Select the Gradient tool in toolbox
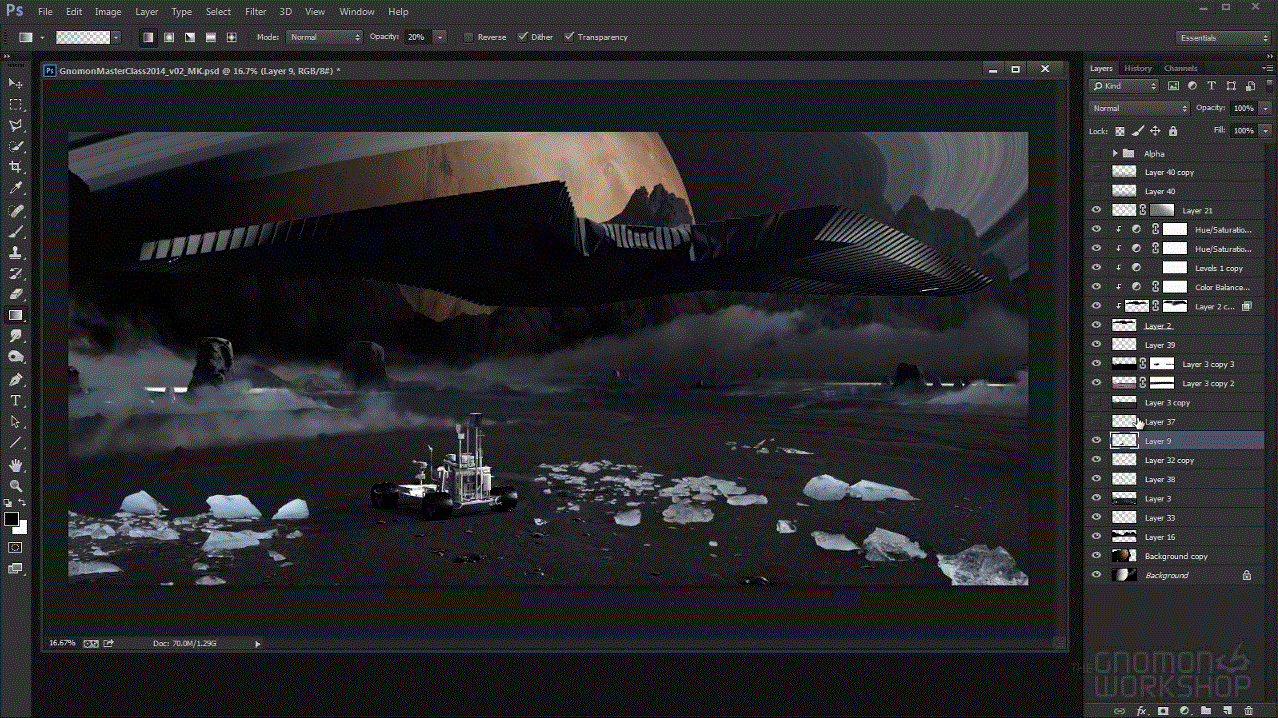1278x718 pixels. point(15,316)
